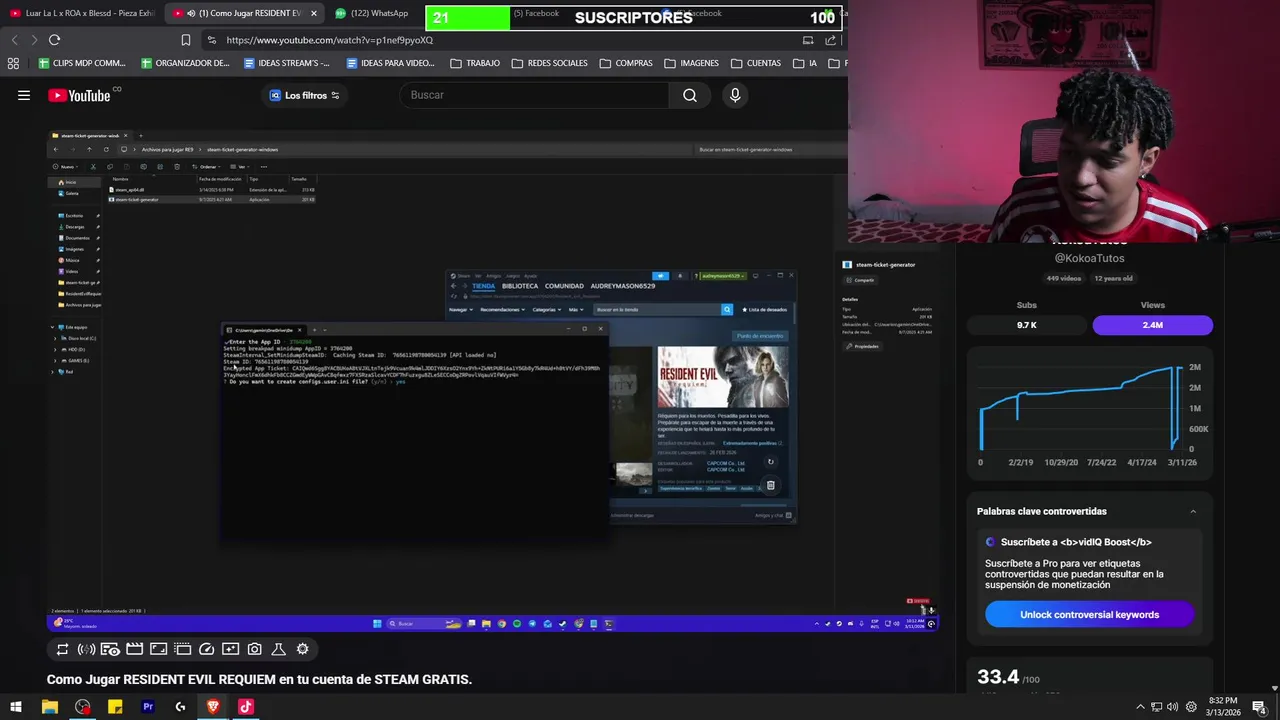Go to the YouTube home logo

coord(80,95)
